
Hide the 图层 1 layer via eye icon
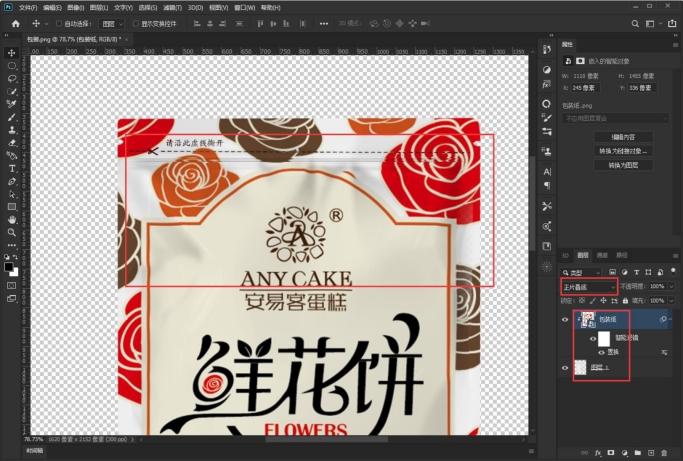pos(565,367)
